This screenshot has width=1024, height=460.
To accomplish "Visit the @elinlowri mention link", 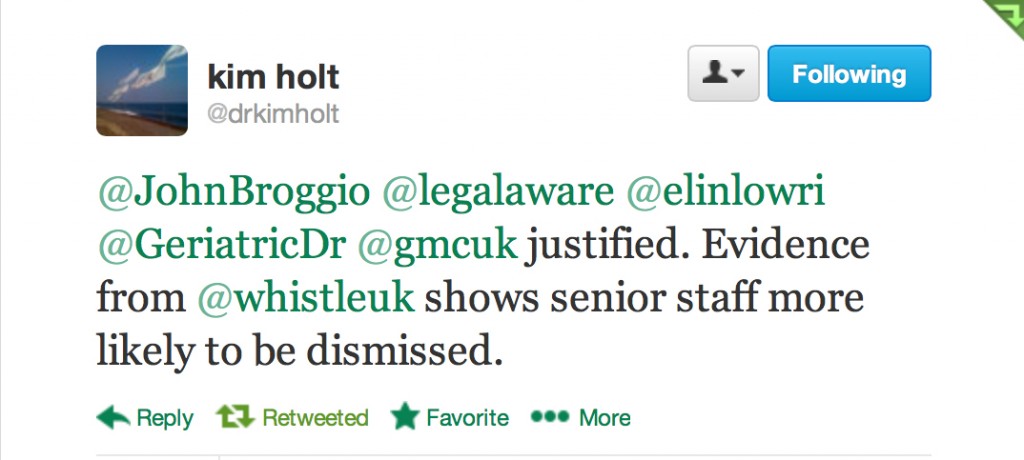I will tap(725, 194).
